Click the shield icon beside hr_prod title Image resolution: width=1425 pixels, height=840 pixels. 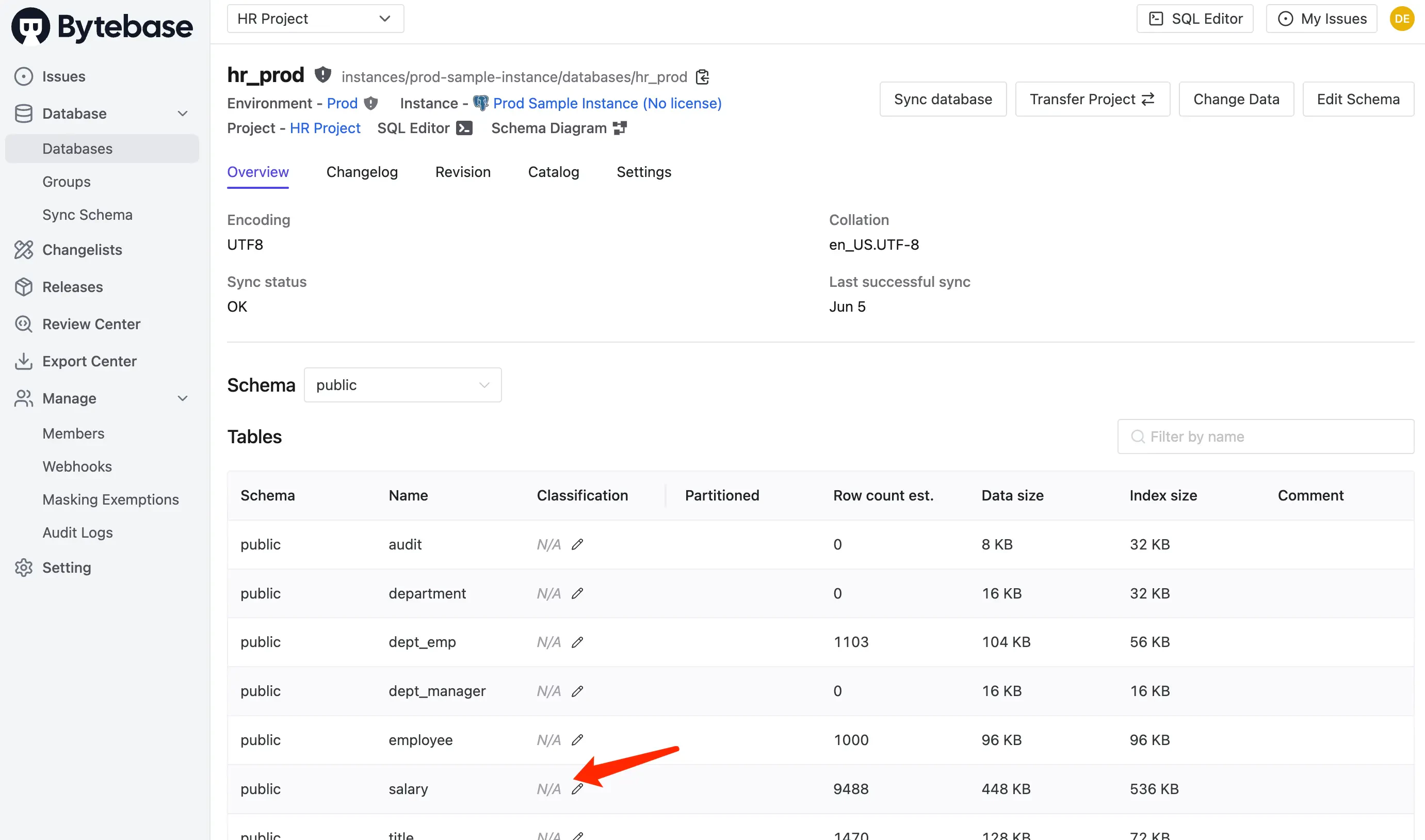[x=322, y=74]
